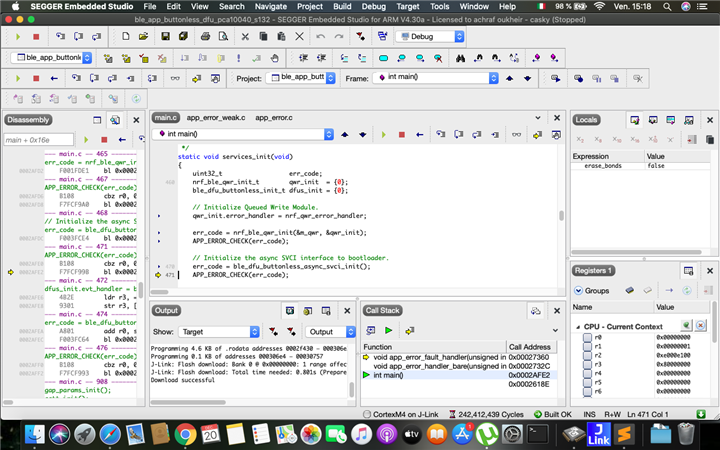Screen dimensions: 720x450
Task: Click the red Stop button in the top toolbar
Action: click(36, 37)
